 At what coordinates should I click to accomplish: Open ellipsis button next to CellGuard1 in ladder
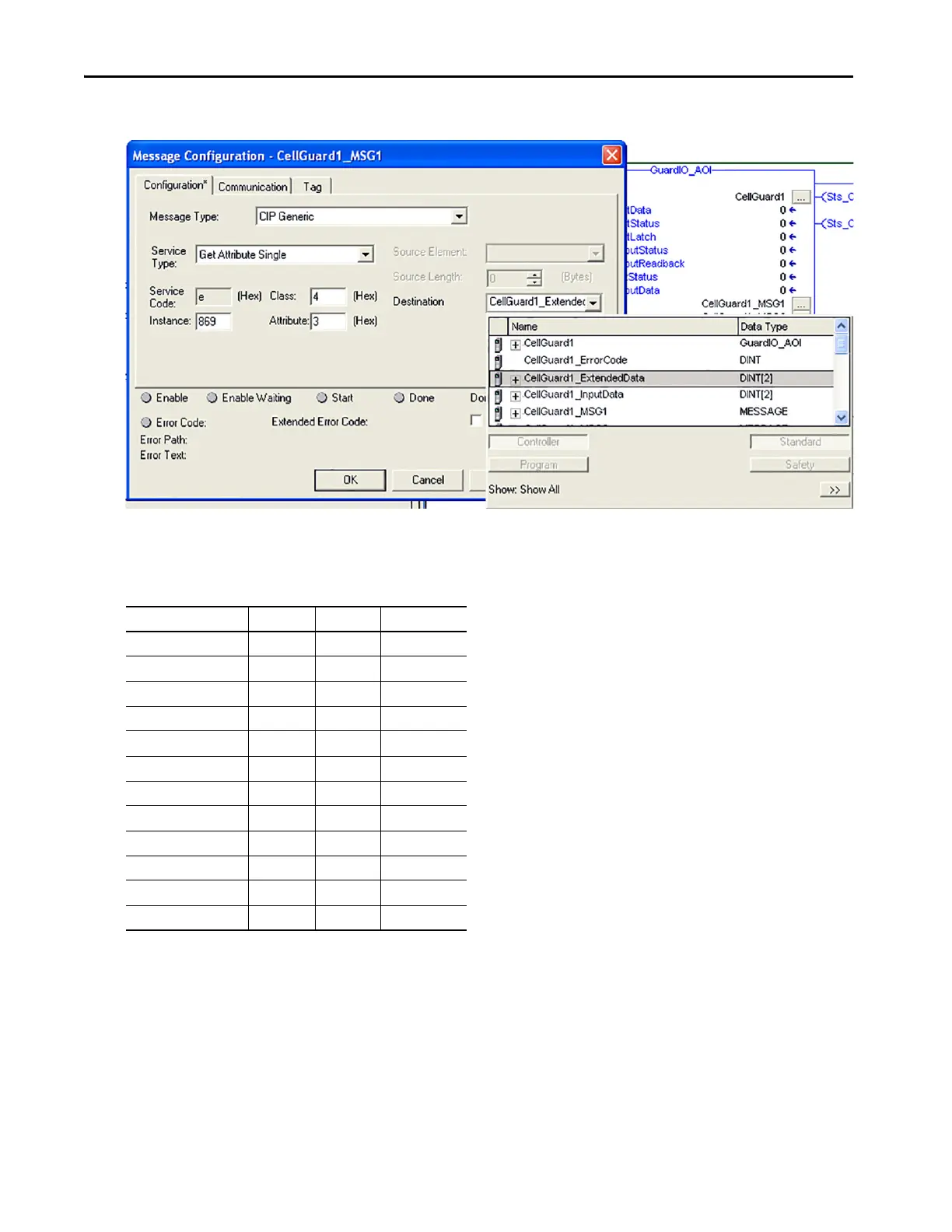(801, 198)
